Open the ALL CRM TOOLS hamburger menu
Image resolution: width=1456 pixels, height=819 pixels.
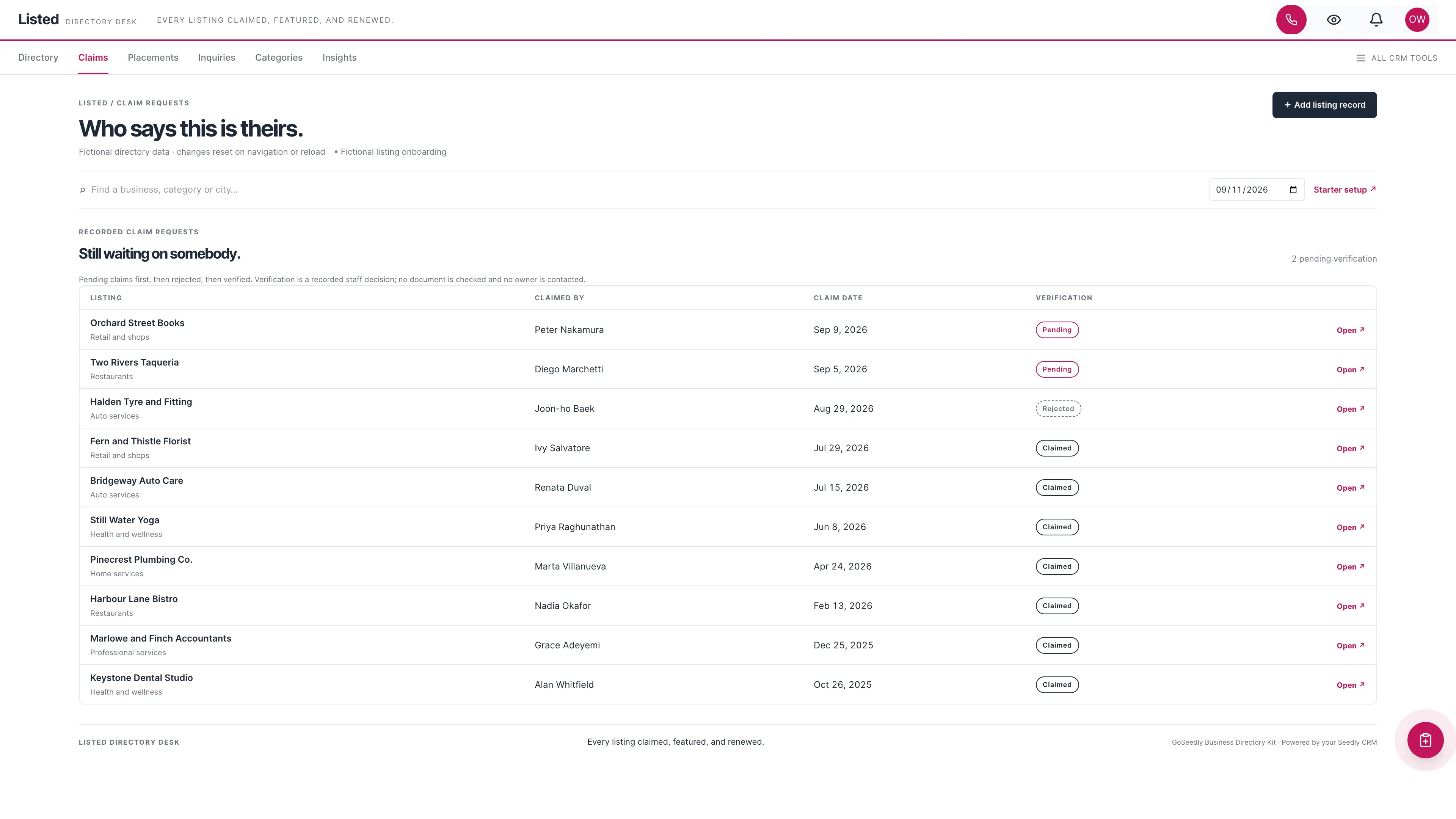point(1396,58)
